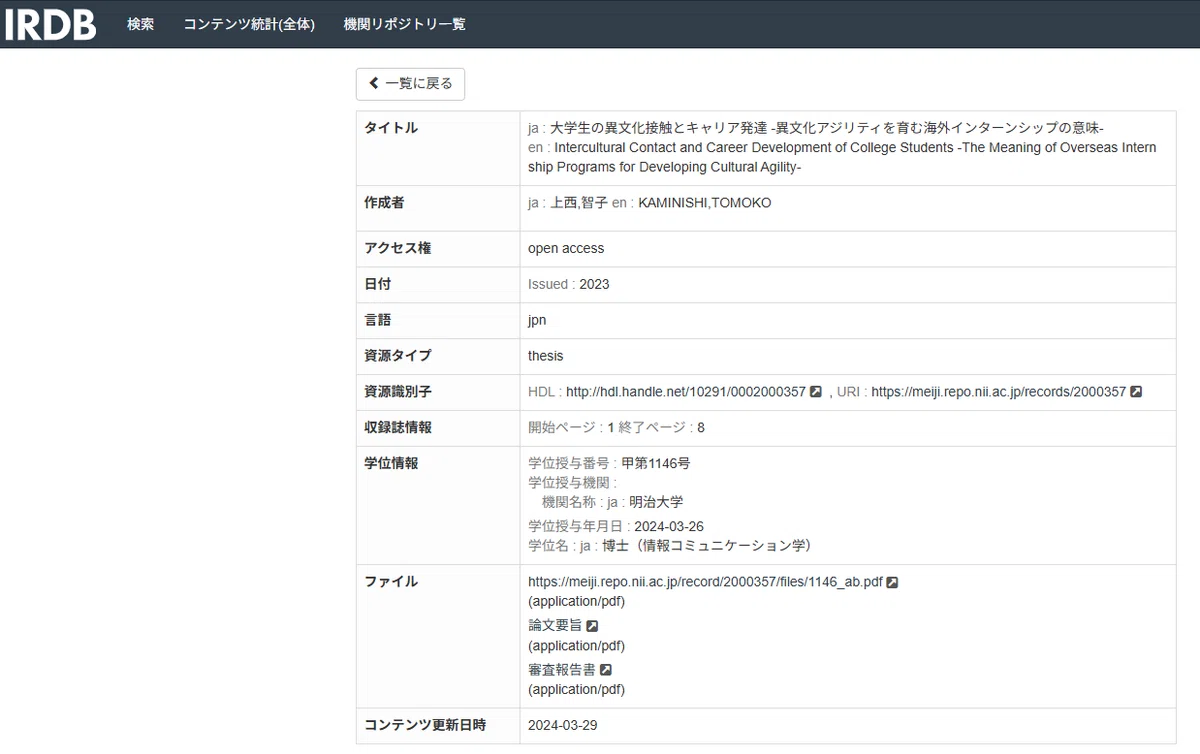Open the 審査報告書 file link
The image size is (1200, 754).
(x=562, y=670)
